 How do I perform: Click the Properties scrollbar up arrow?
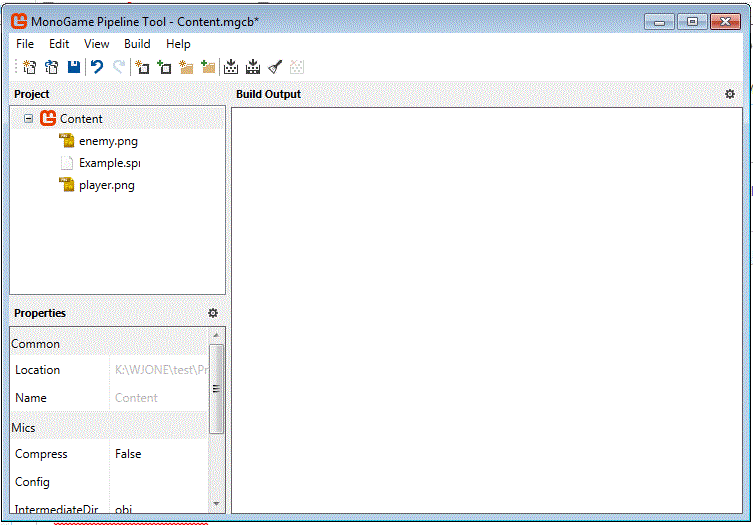[216, 335]
